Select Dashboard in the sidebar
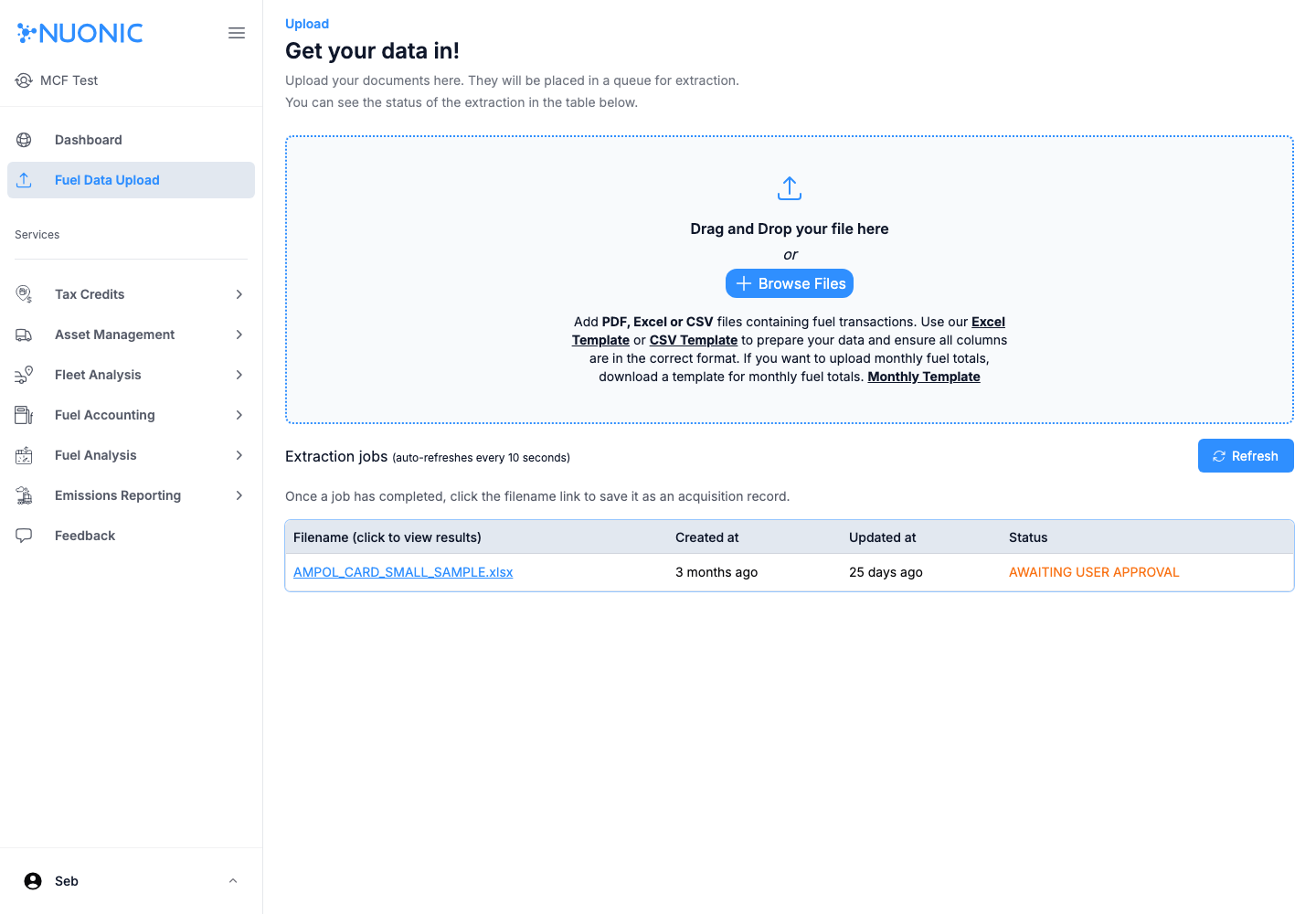The width and height of the screenshot is (1316, 914). 89,139
